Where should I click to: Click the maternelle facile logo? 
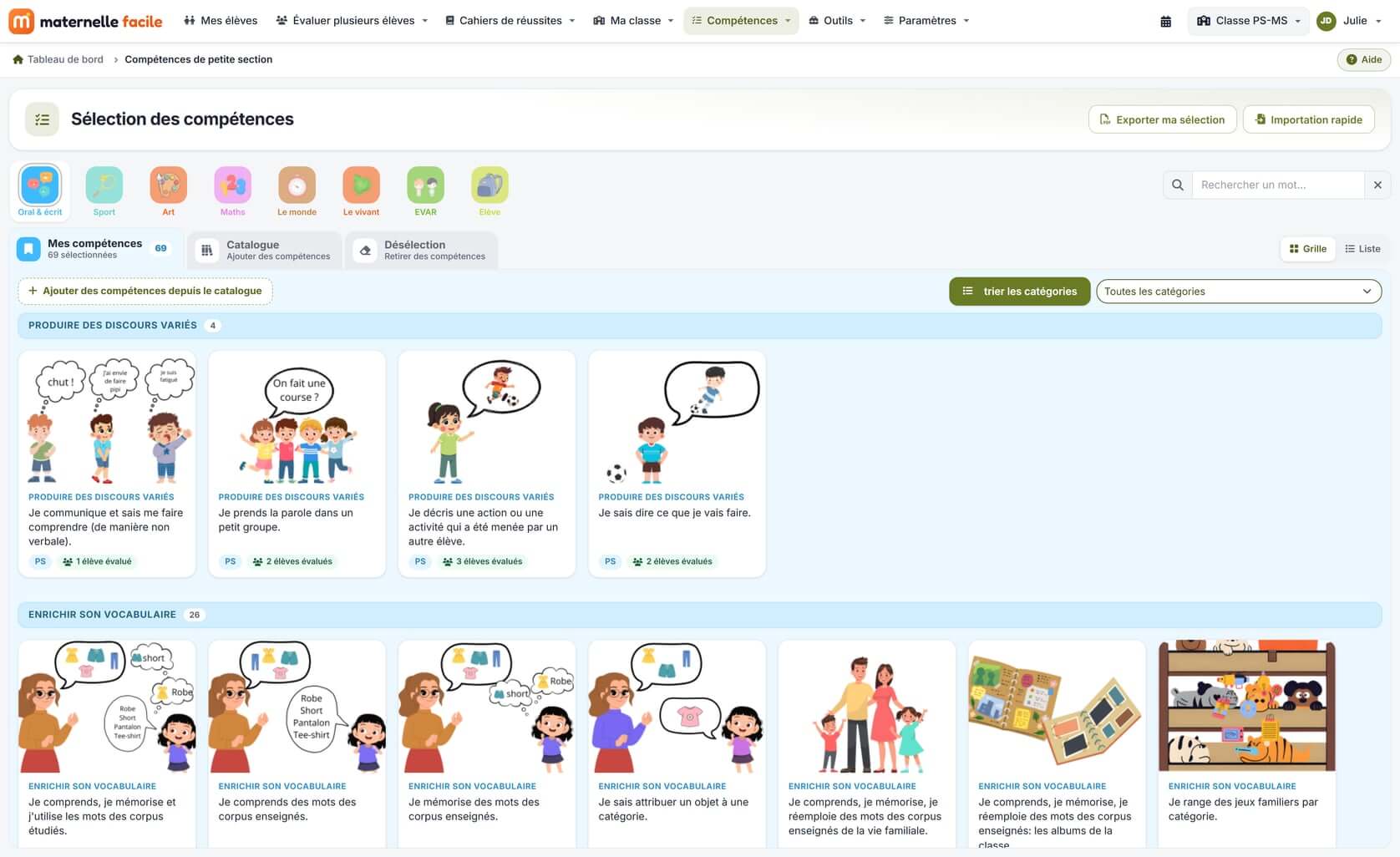(x=85, y=21)
